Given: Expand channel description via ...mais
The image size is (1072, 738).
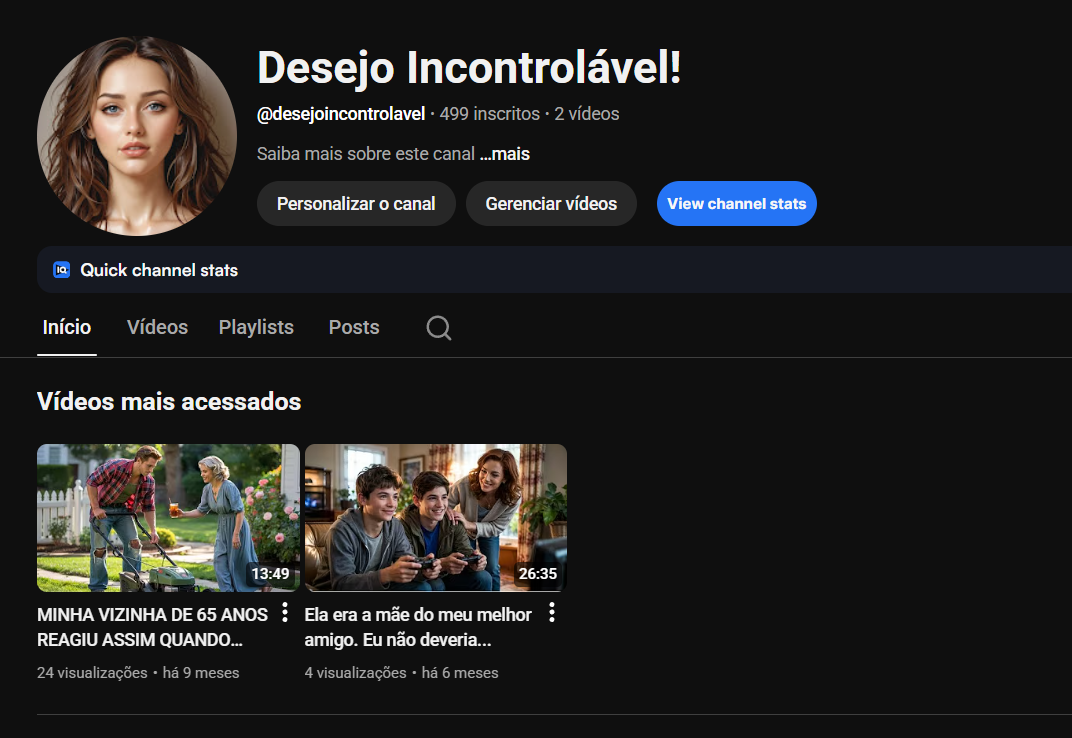Looking at the screenshot, I should tap(505, 154).
